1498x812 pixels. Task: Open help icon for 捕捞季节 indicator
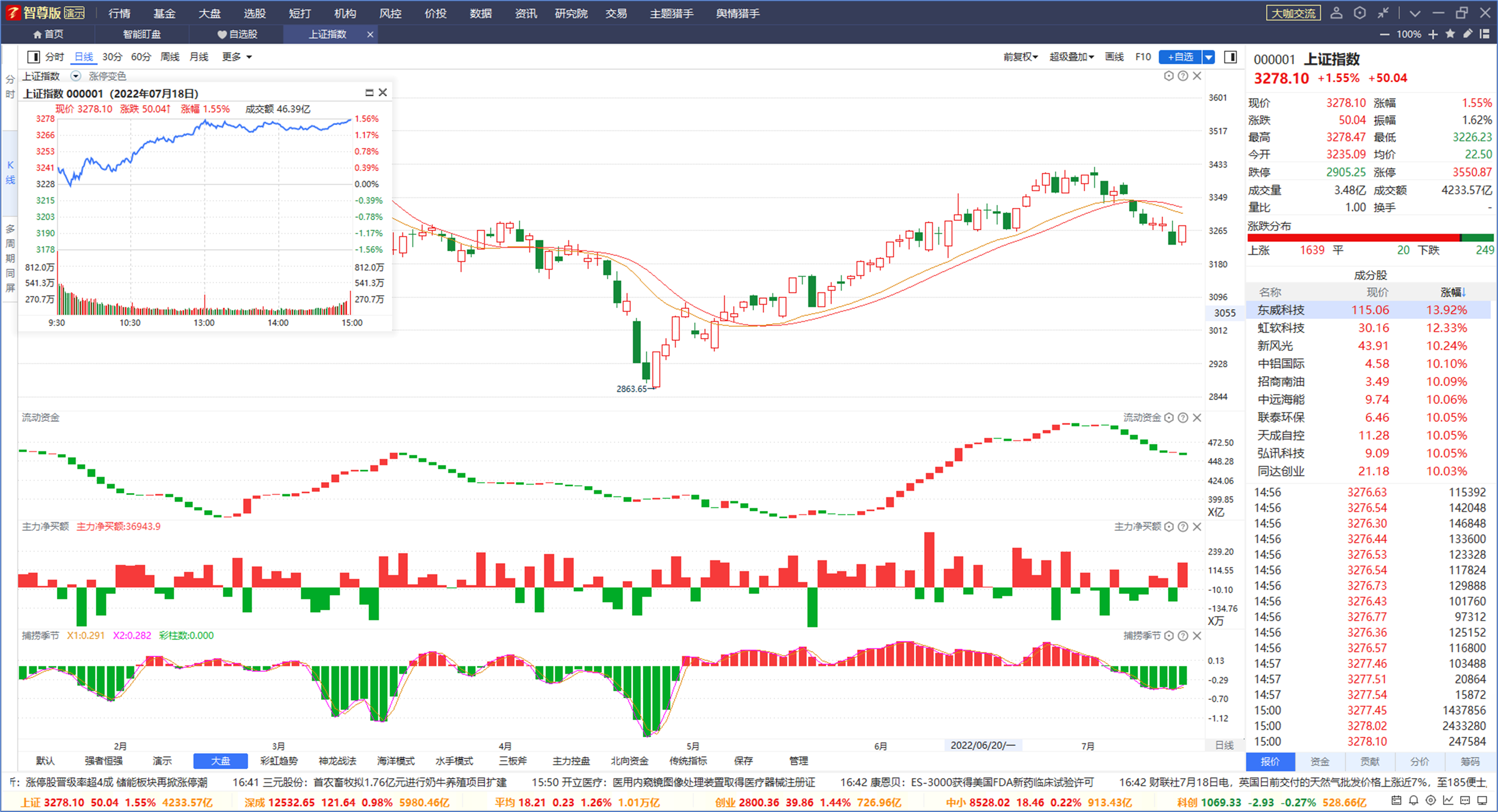[1183, 636]
